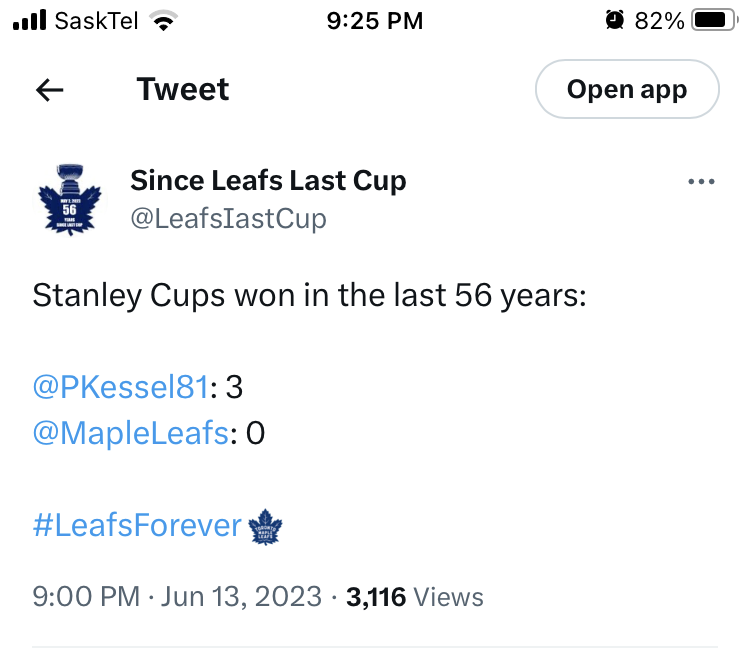Tap the Since Leafs Last Cup avatar
The image size is (750, 659).
[x=69, y=198]
